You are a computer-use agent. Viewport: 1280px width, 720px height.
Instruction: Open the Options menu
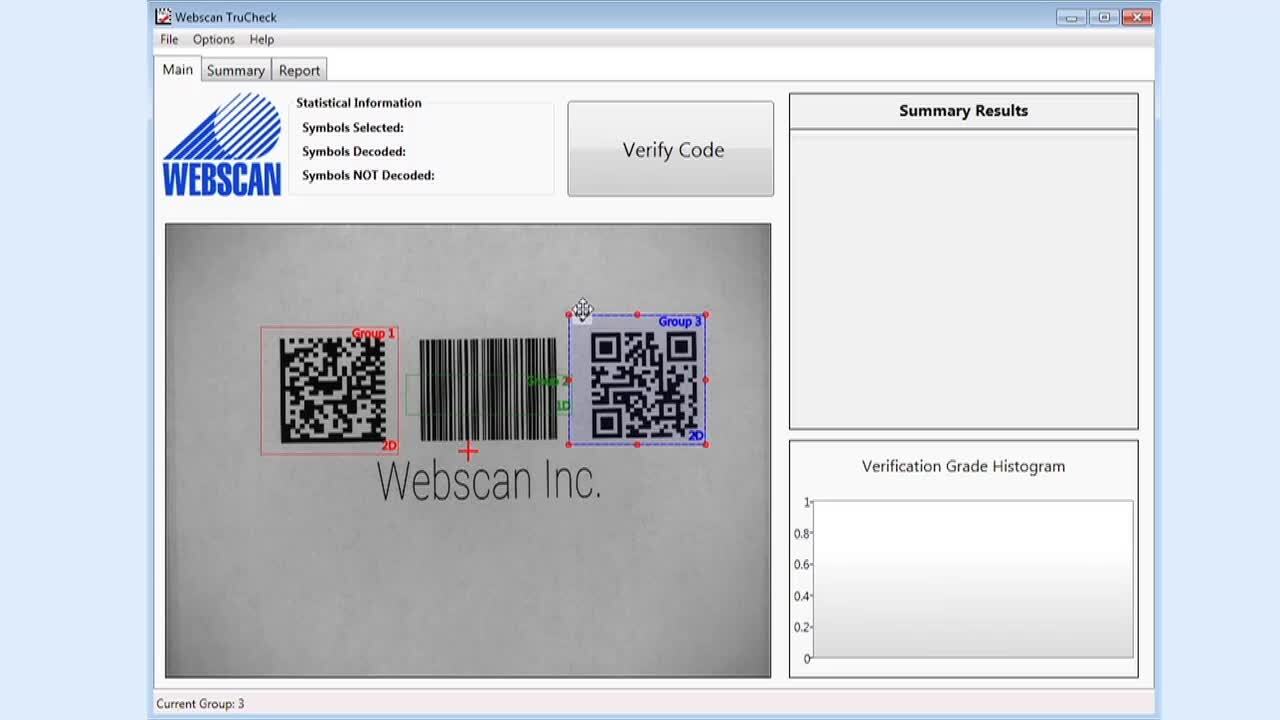(214, 39)
